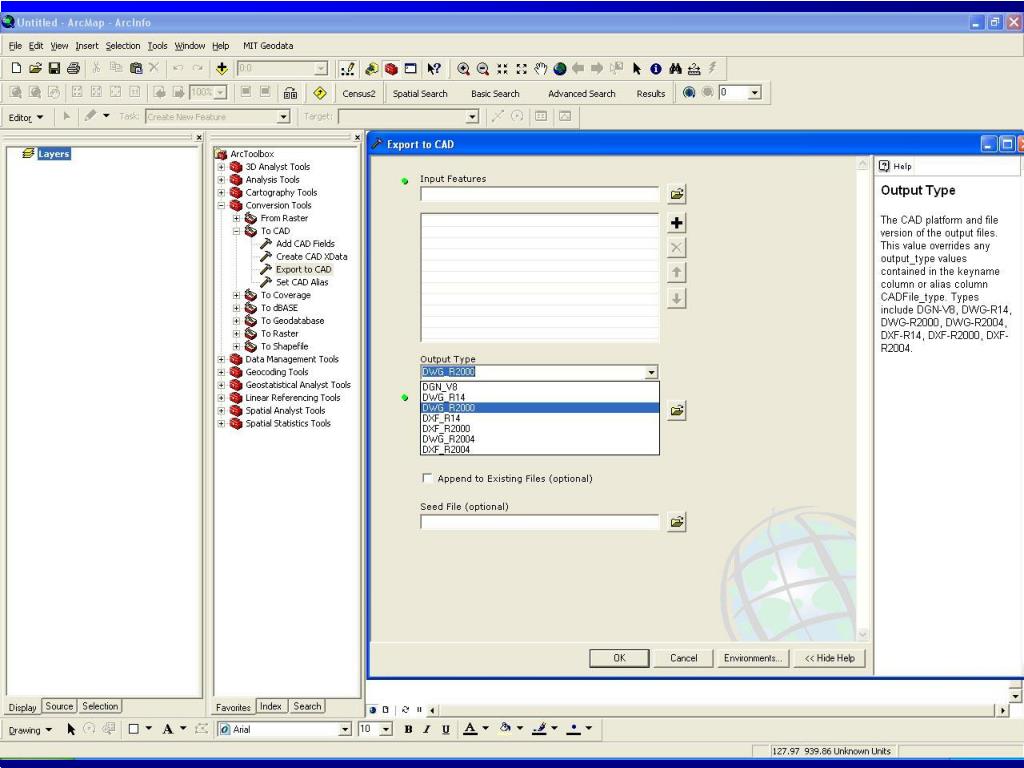Image resolution: width=1024 pixels, height=768 pixels.
Task: Click the Seed File text field
Action: coord(539,522)
